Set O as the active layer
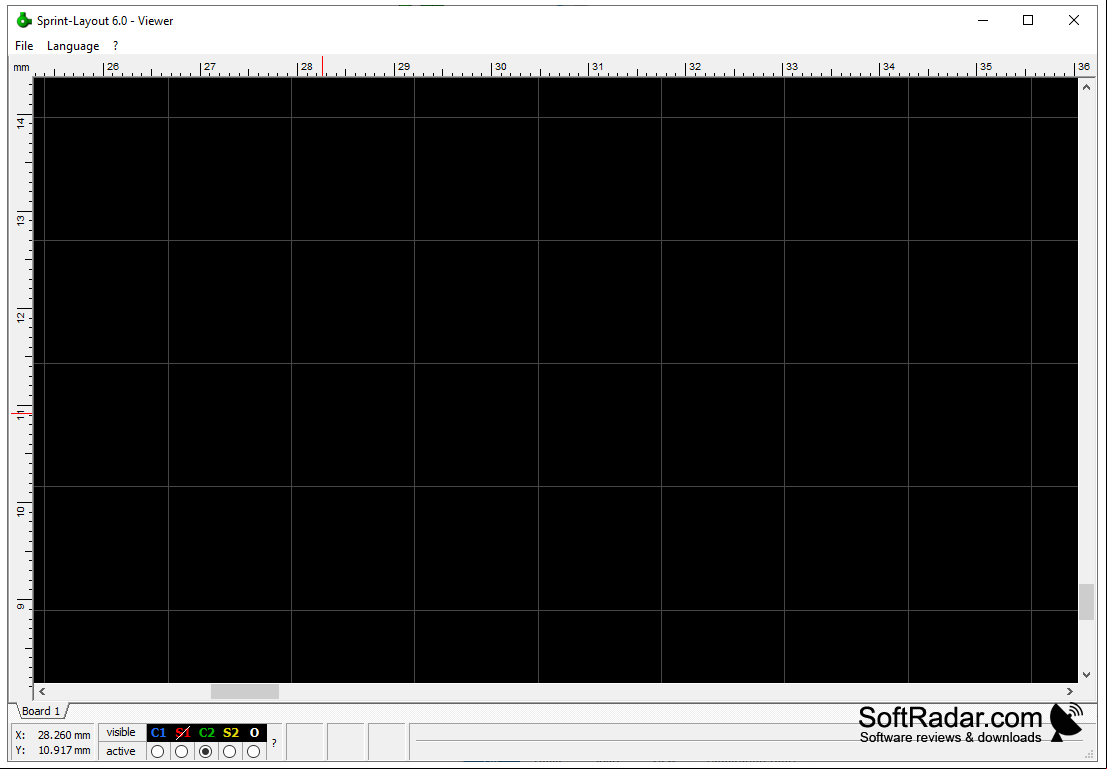This screenshot has height=769, width=1107. (253, 752)
